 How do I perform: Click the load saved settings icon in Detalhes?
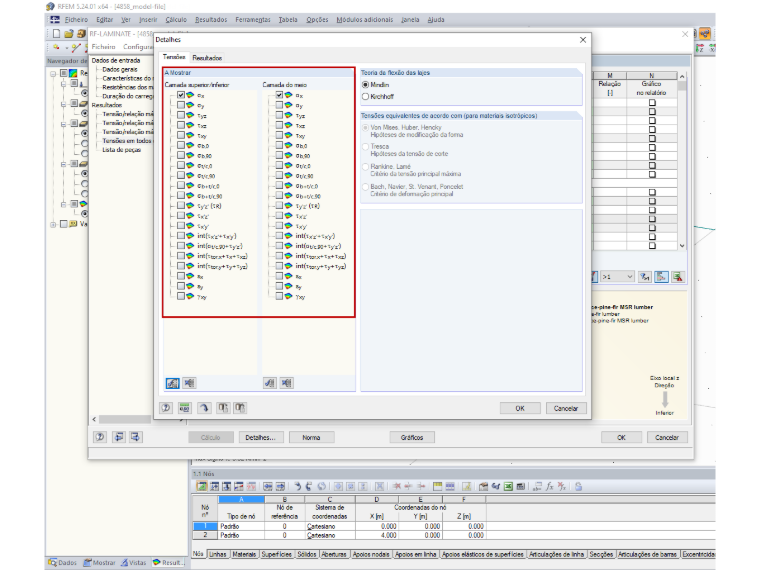pos(222,408)
